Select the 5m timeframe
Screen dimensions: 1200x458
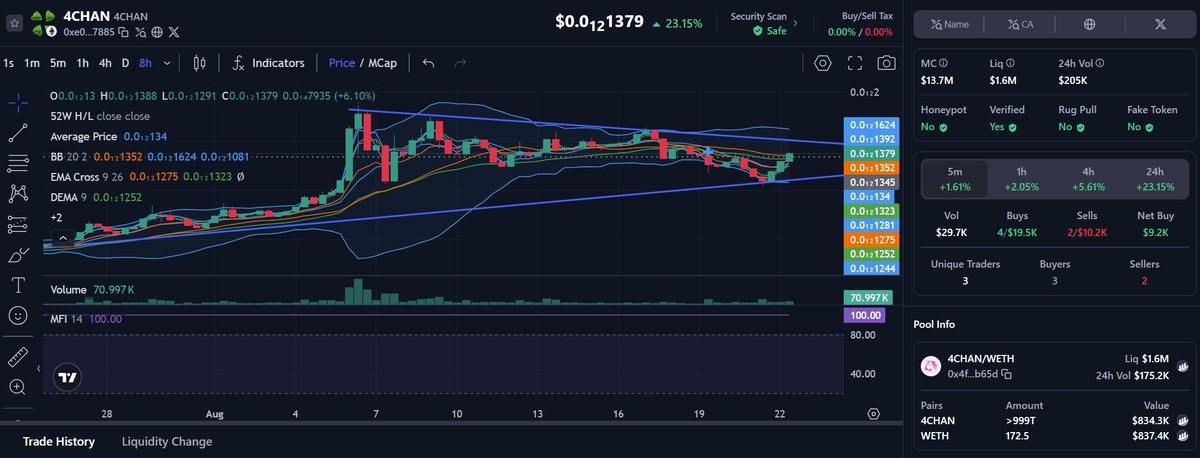pyautogui.click(x=58, y=63)
